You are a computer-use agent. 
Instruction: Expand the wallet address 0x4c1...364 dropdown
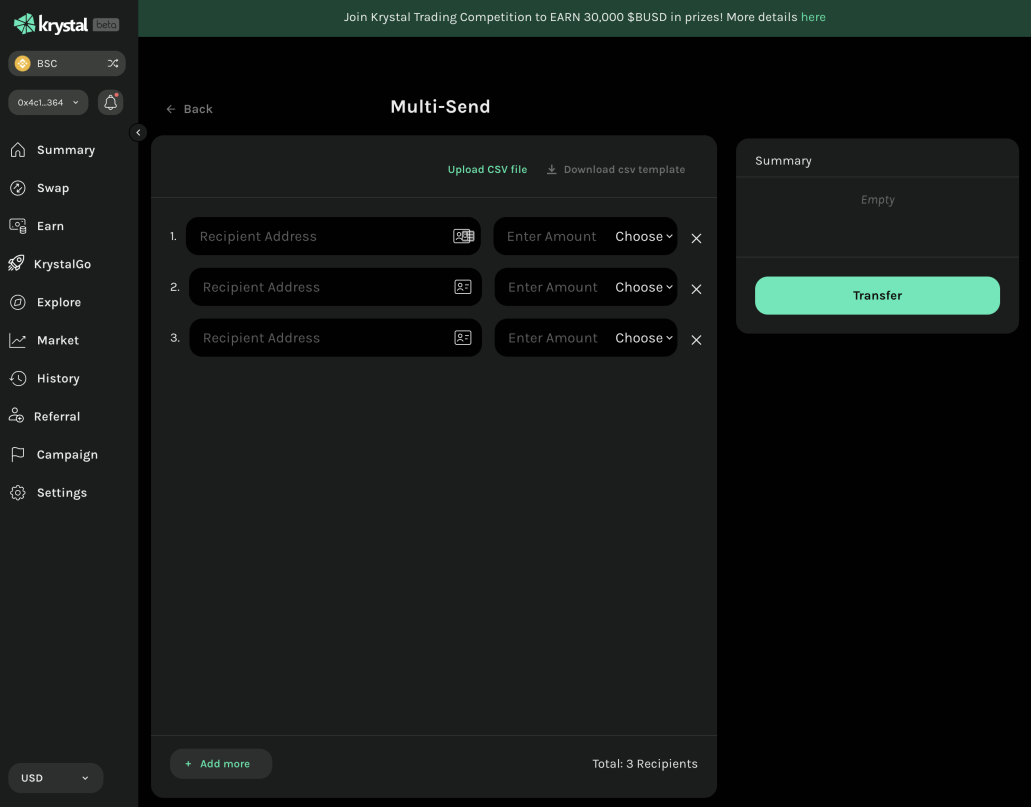48,103
